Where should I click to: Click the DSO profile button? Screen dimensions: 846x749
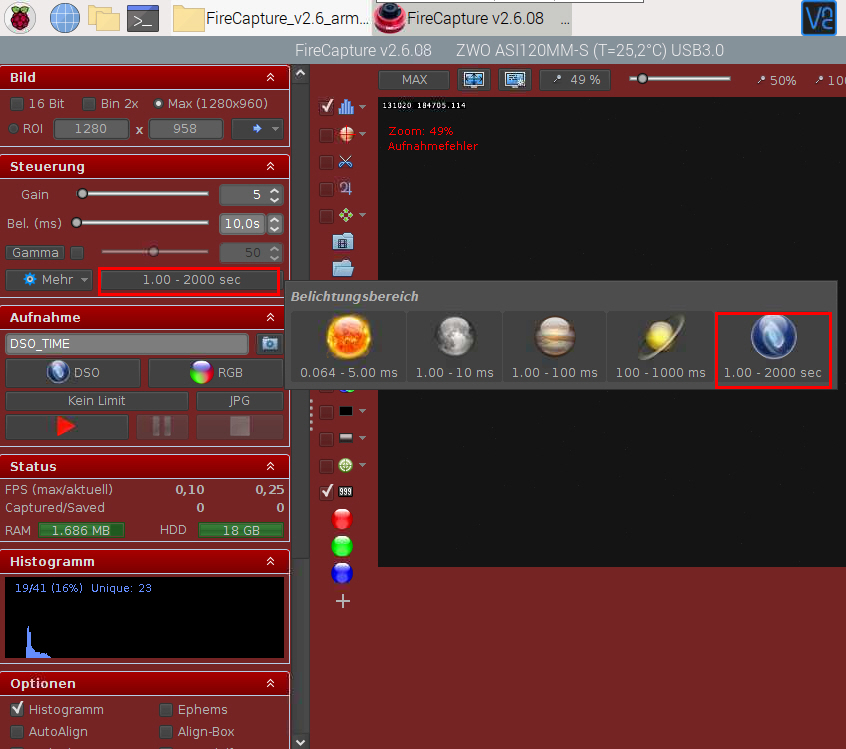point(73,372)
